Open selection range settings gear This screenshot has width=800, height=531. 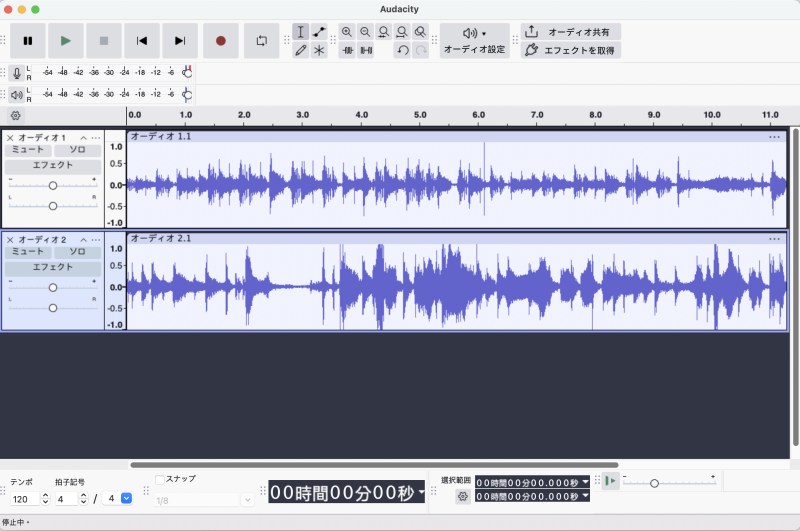(463, 496)
